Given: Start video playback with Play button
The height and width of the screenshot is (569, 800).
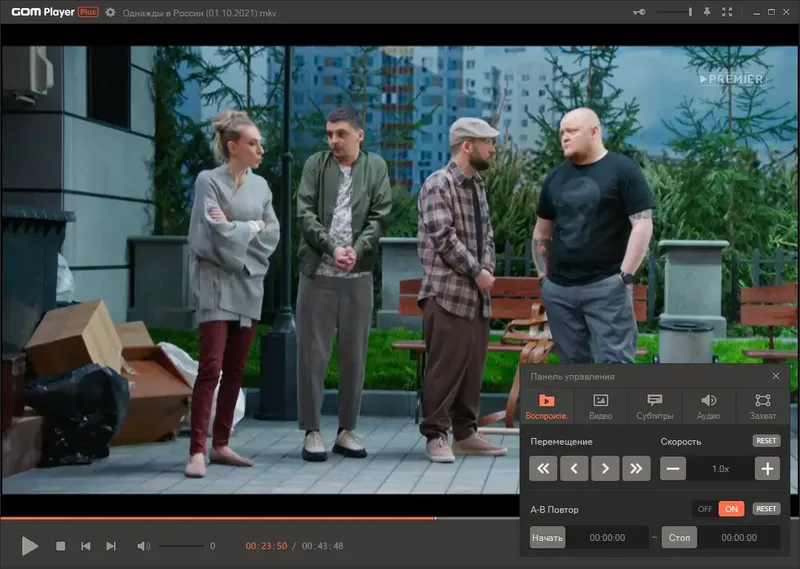Looking at the screenshot, I should 30,546.
